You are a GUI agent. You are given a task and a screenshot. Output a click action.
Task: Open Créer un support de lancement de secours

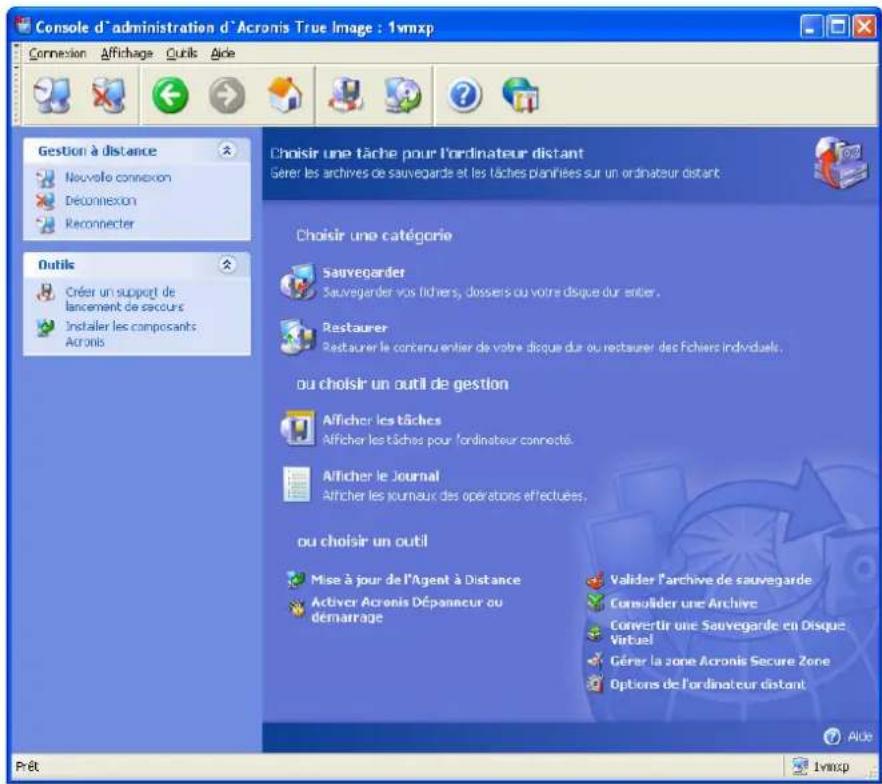point(124,299)
